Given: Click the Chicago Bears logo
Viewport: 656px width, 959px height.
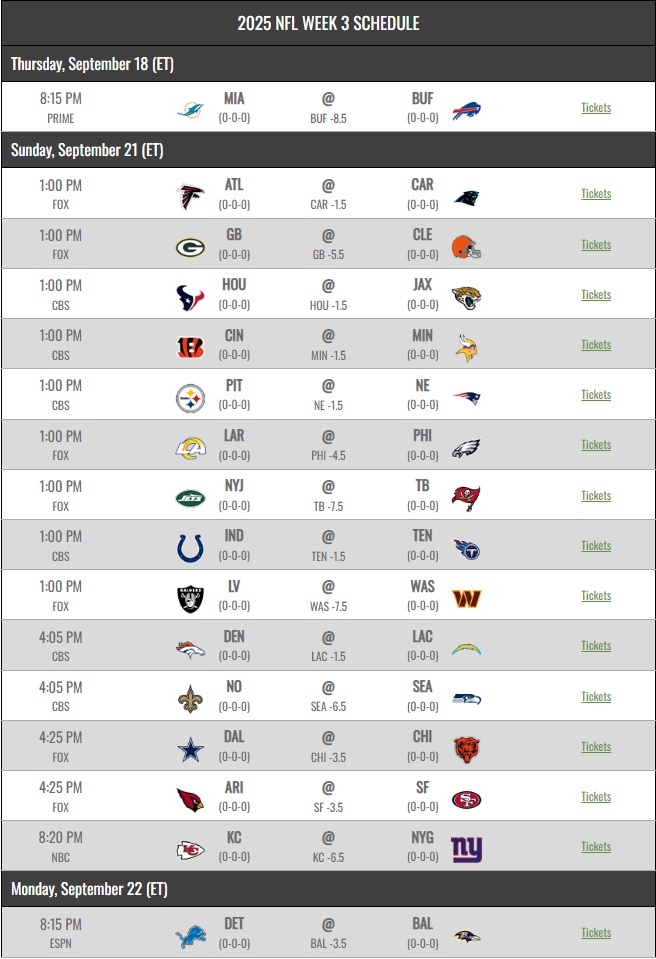Looking at the screenshot, I should coord(466,749).
